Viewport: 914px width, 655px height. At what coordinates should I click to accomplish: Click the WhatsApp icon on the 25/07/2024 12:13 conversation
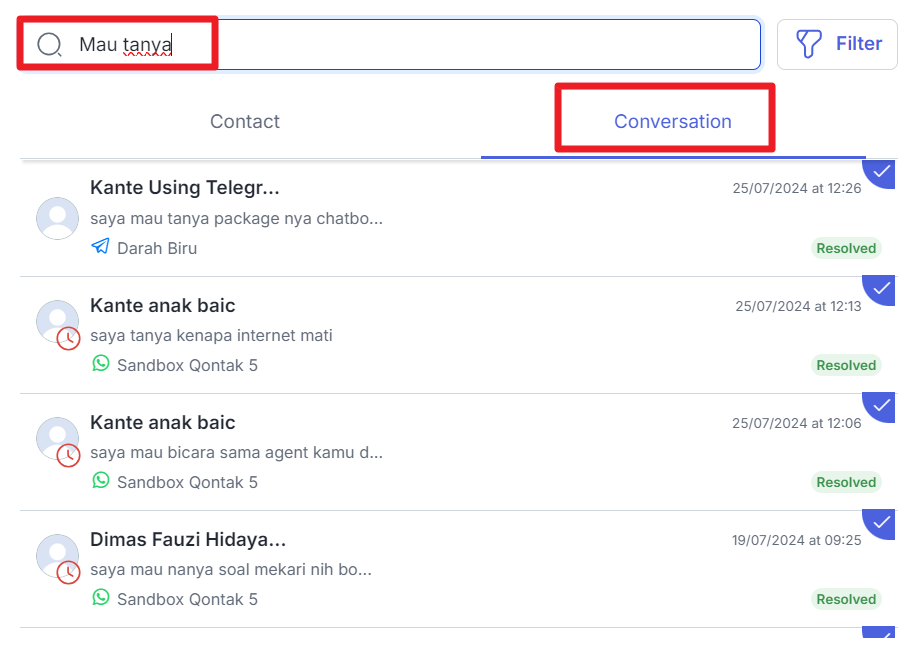coord(100,364)
